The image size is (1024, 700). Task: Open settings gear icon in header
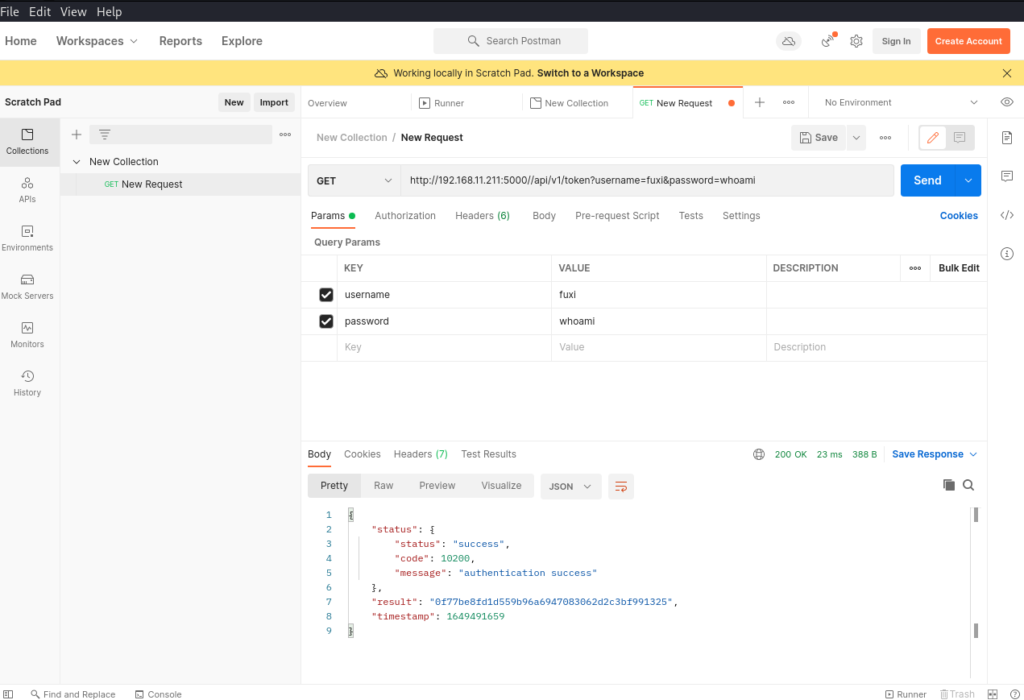tap(856, 41)
